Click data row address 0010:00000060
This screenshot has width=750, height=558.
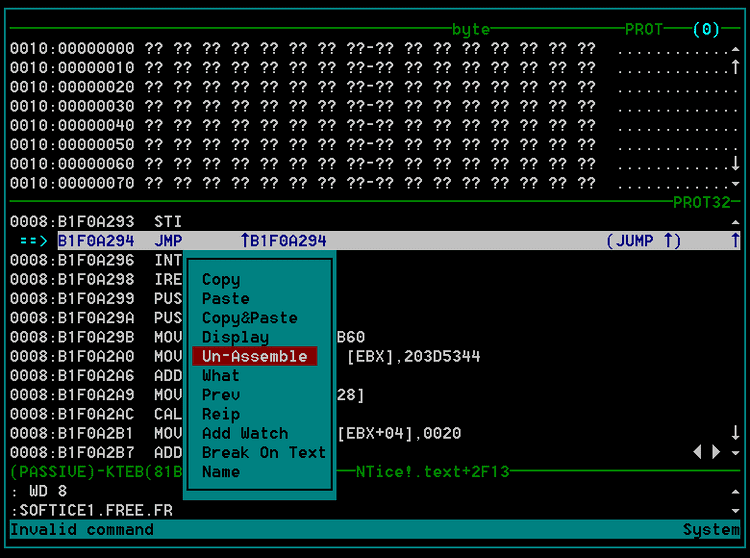72,164
